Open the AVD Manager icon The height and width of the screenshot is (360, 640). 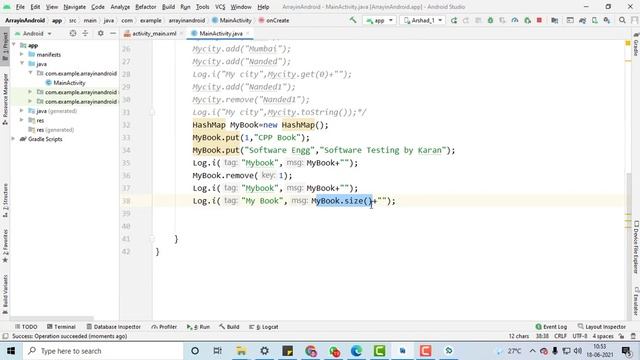(595, 20)
